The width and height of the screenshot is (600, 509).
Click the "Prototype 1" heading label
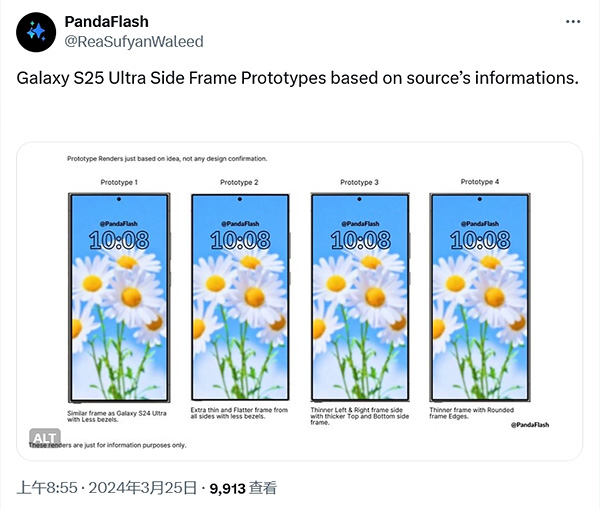(x=119, y=182)
